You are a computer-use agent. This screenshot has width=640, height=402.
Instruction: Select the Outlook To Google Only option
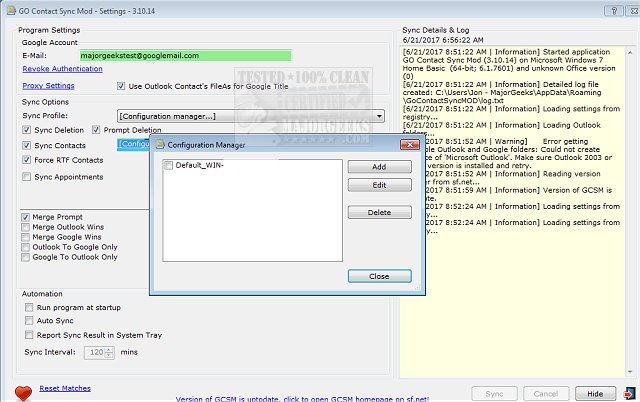tap(25, 247)
